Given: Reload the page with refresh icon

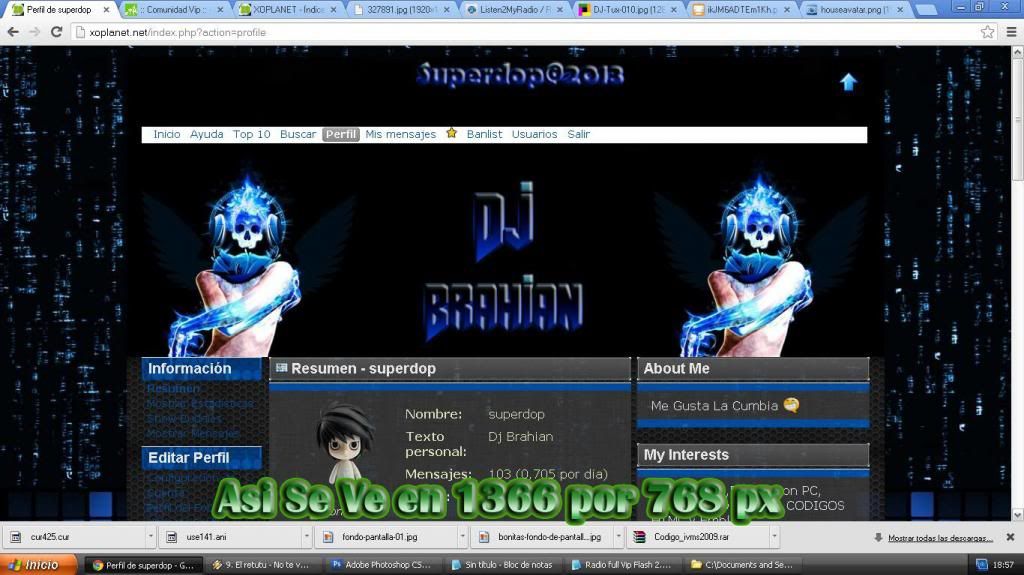Looking at the screenshot, I should tap(57, 32).
